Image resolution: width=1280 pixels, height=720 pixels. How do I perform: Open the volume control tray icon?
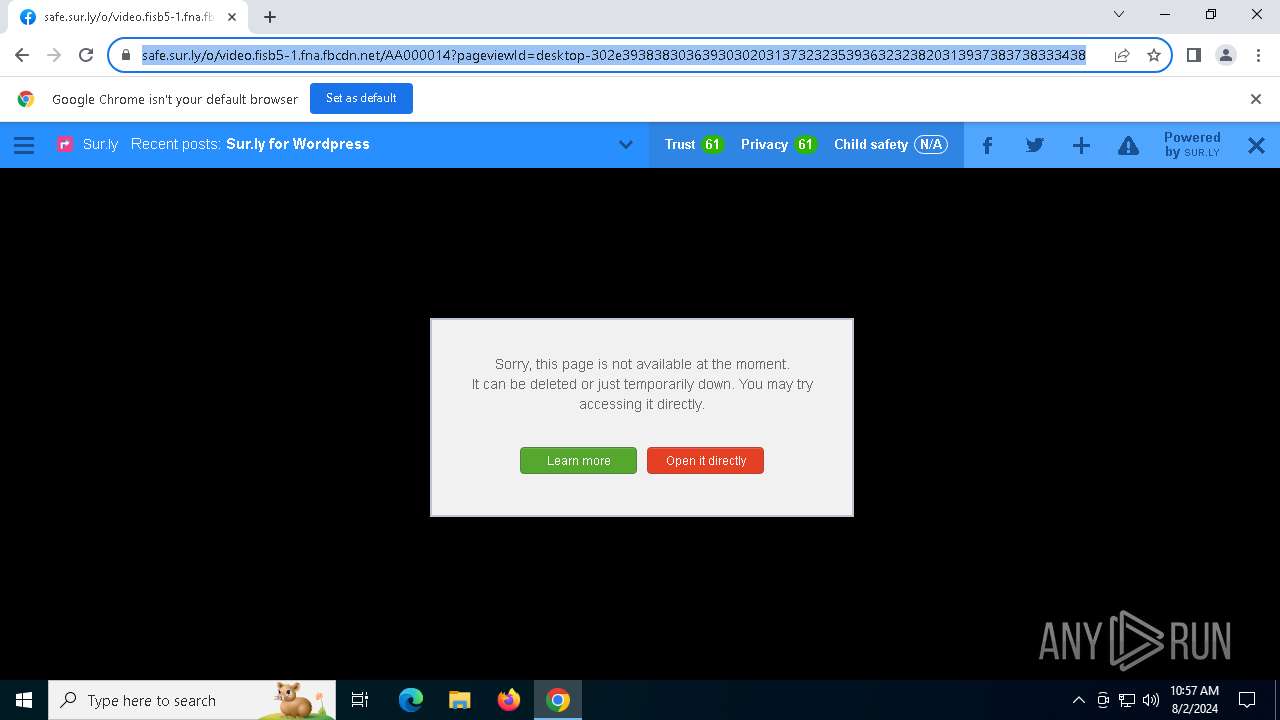point(1151,700)
